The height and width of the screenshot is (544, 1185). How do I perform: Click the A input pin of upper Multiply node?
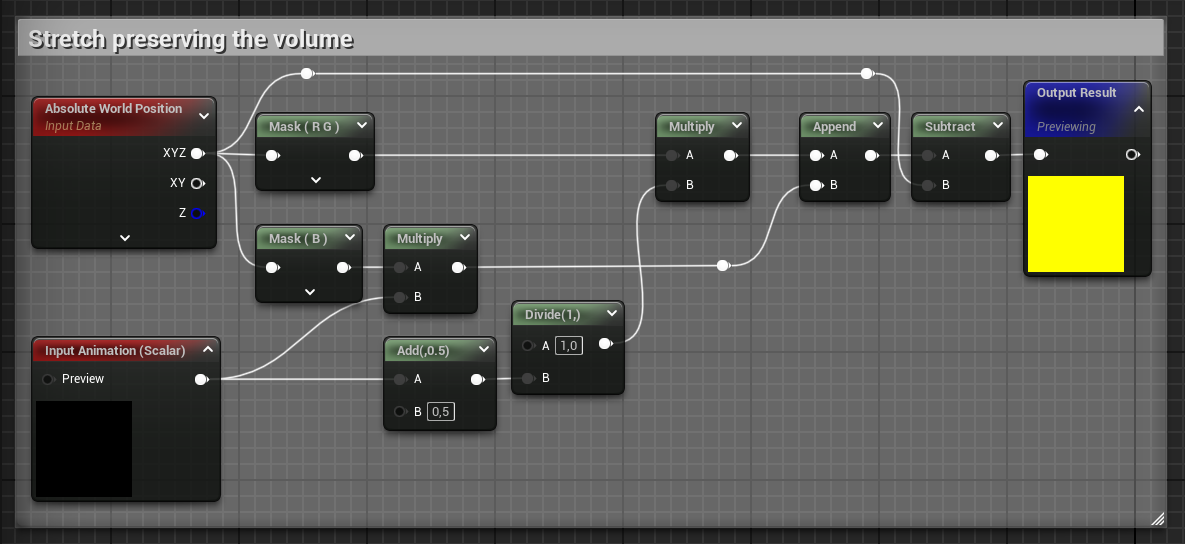(x=672, y=156)
